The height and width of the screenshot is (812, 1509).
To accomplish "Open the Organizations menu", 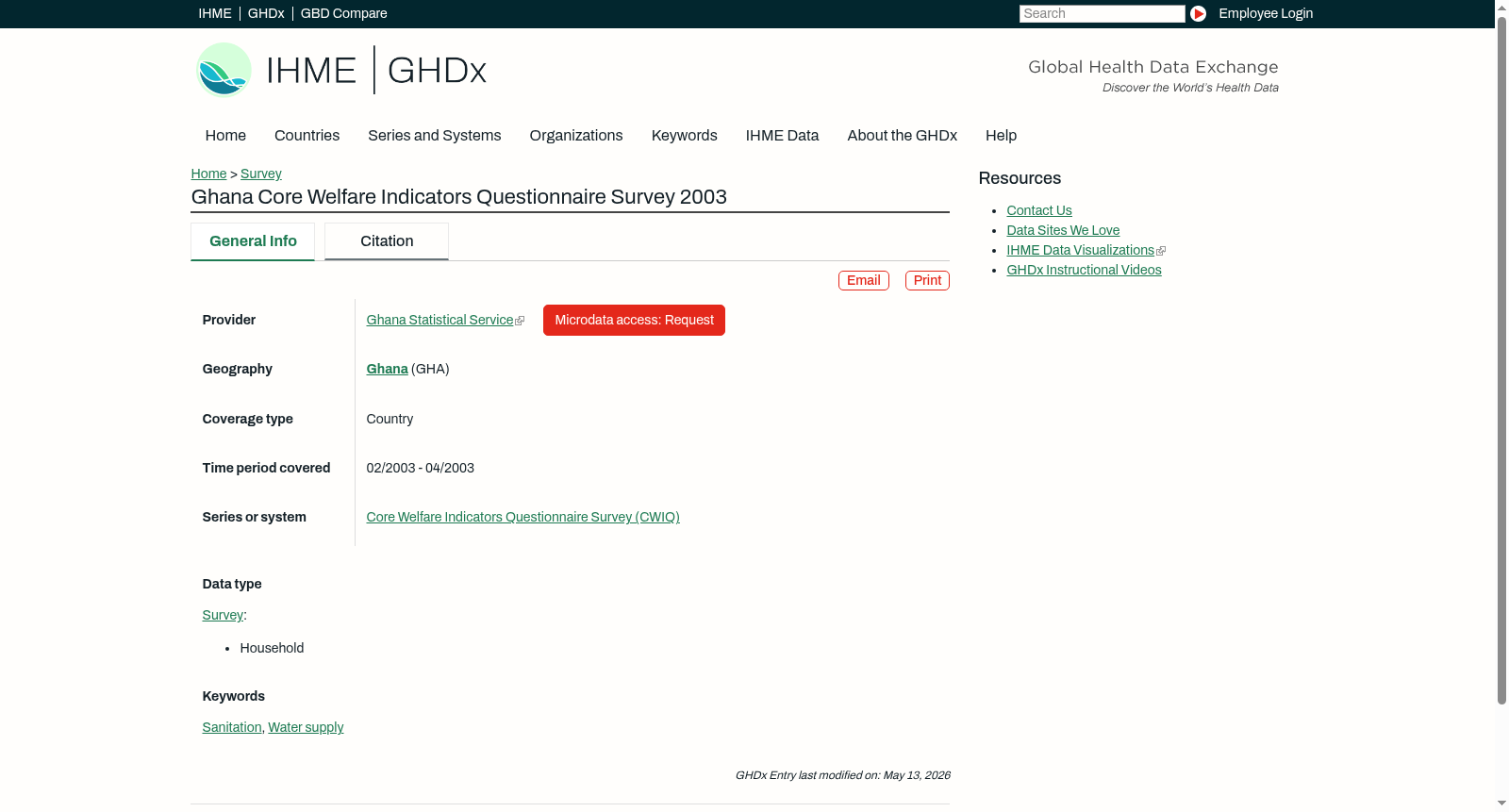I will coord(576,135).
